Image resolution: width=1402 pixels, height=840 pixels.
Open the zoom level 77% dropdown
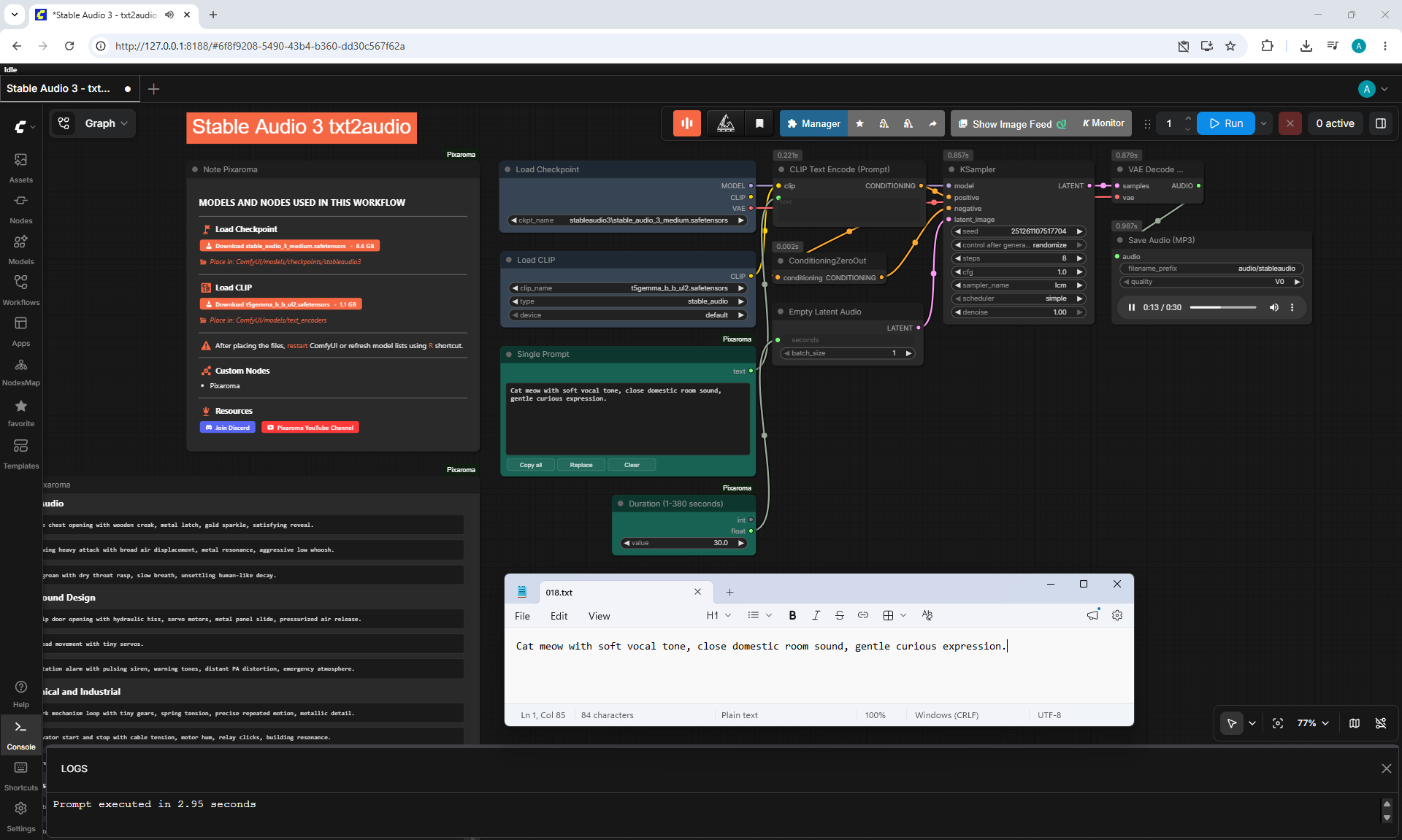(1312, 723)
